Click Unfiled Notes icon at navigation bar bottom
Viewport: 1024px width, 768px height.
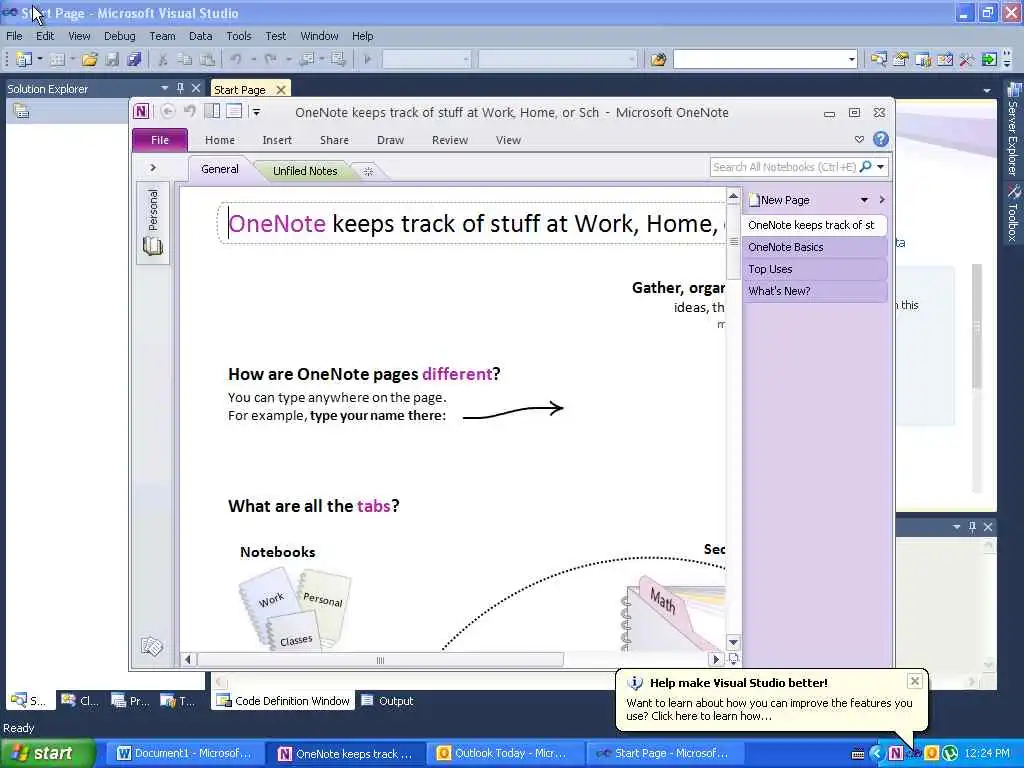(x=152, y=646)
